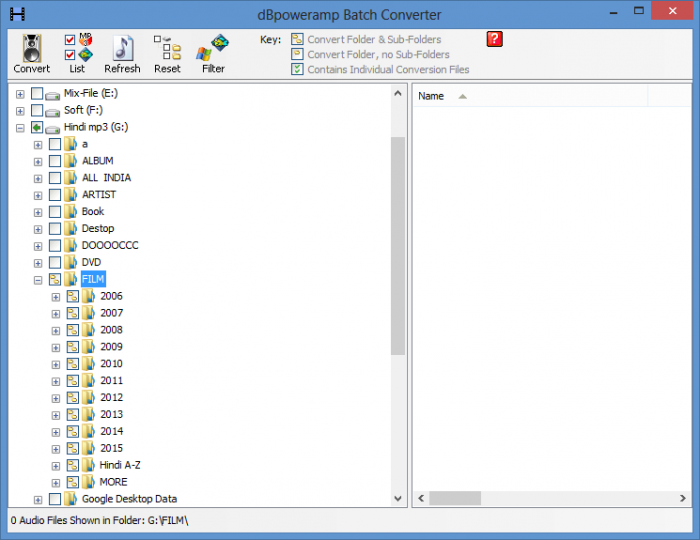Screen dimensions: 700x540
Task: Expand the Hindi A-Z subfolder
Action: (x=56, y=466)
